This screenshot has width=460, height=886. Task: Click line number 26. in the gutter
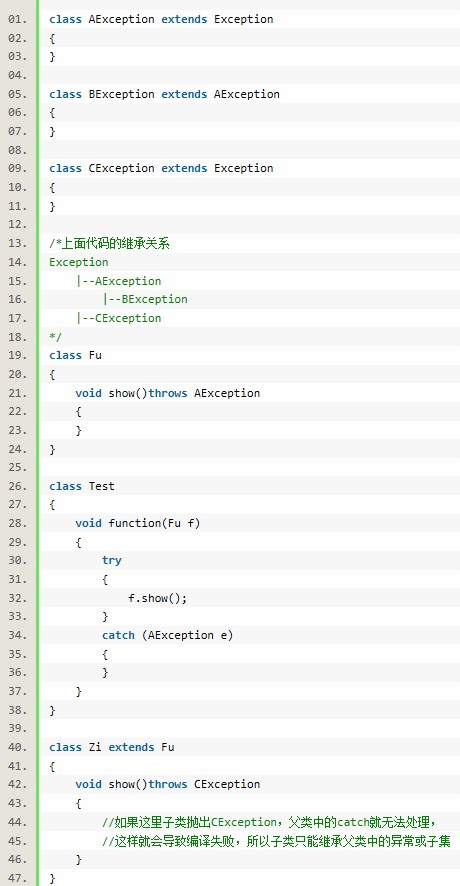point(18,486)
